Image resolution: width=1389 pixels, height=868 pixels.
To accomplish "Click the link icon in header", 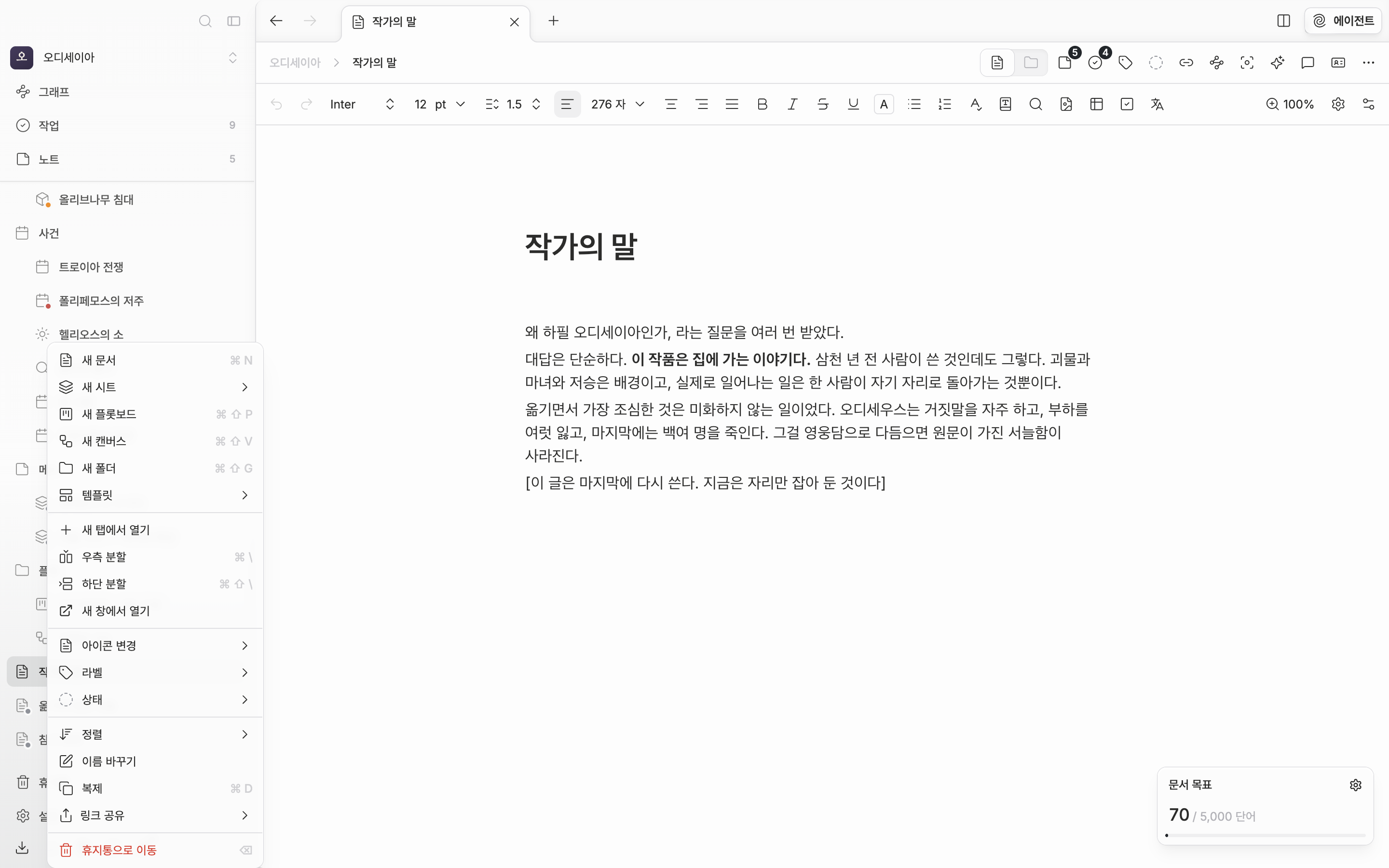I will click(1186, 63).
